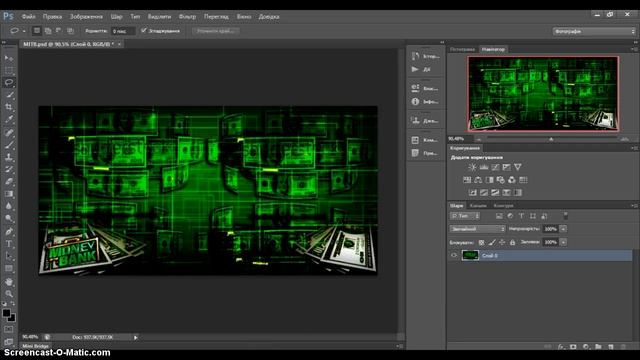Select the Blur tool

(9, 206)
